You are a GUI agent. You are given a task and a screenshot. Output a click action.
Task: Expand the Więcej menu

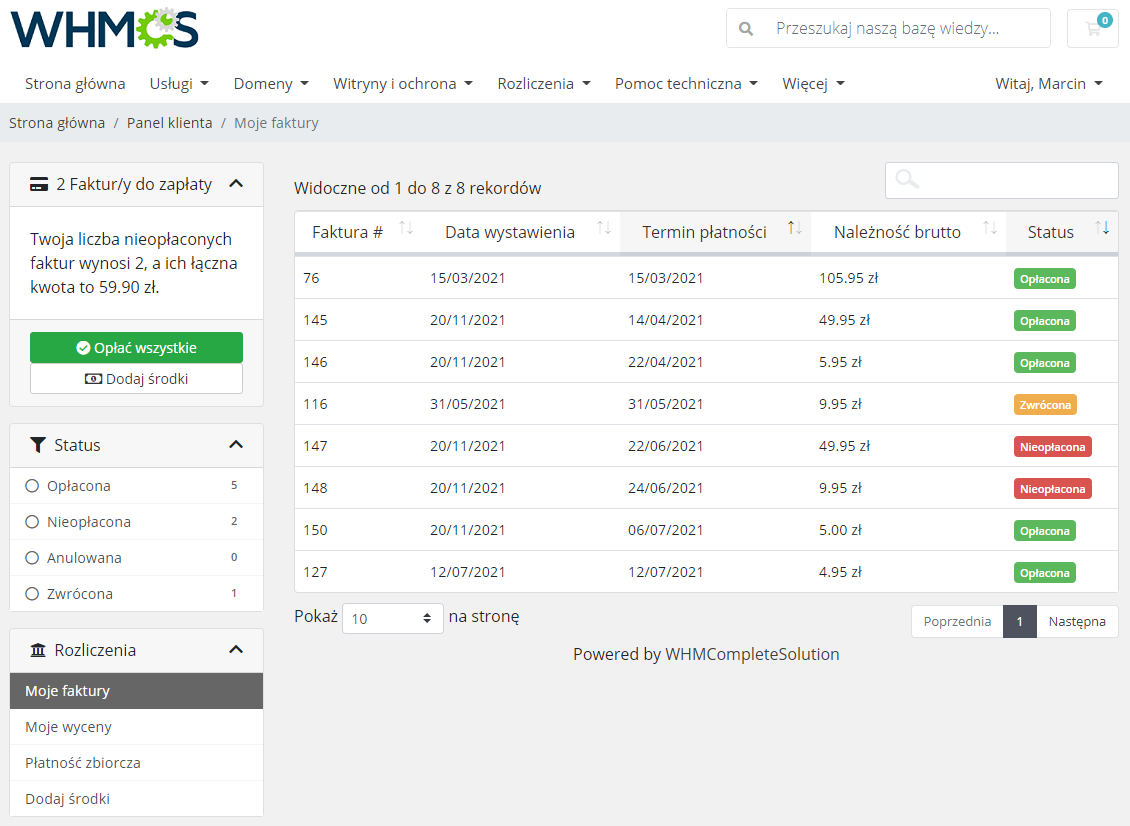click(x=813, y=83)
